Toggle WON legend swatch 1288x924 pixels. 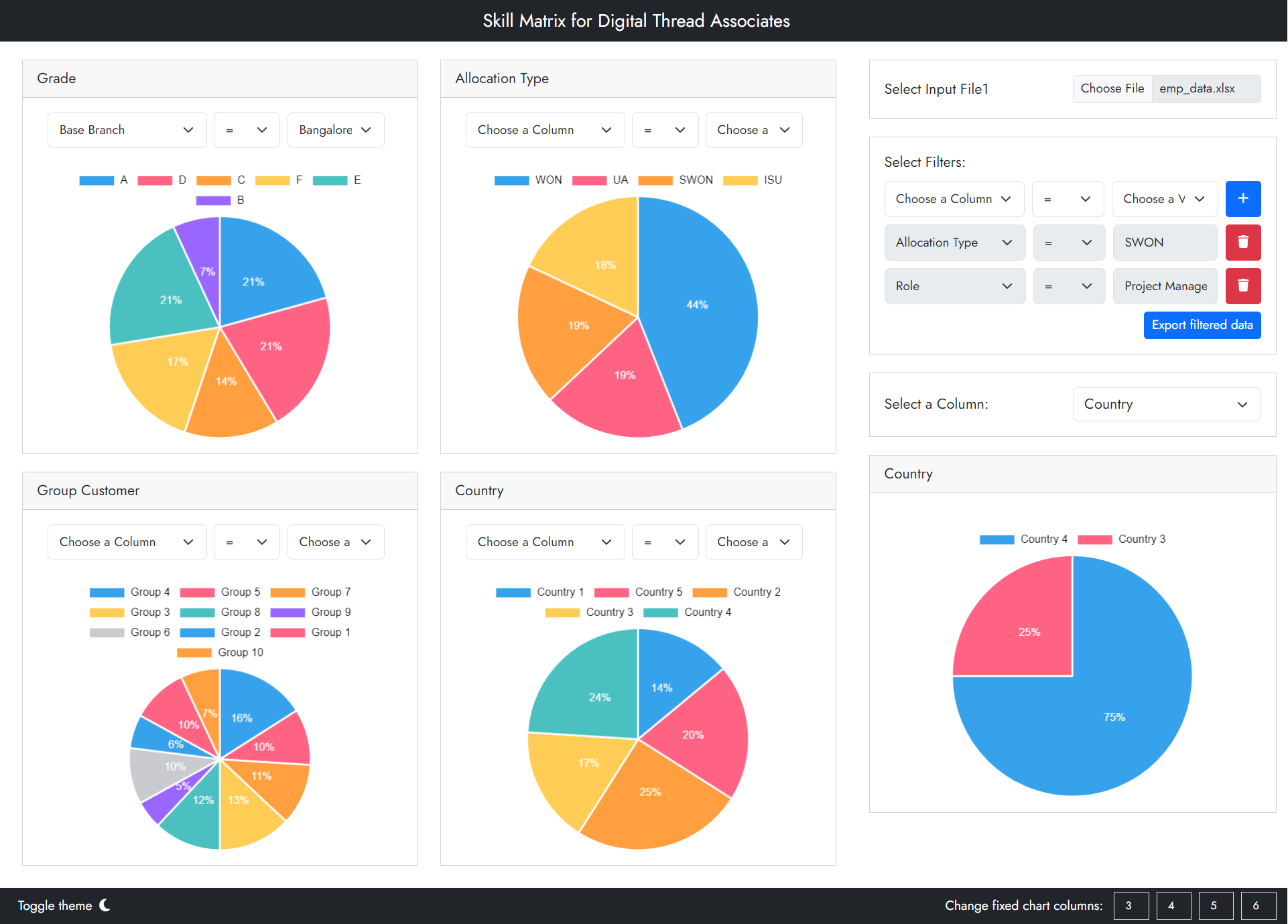(x=511, y=180)
